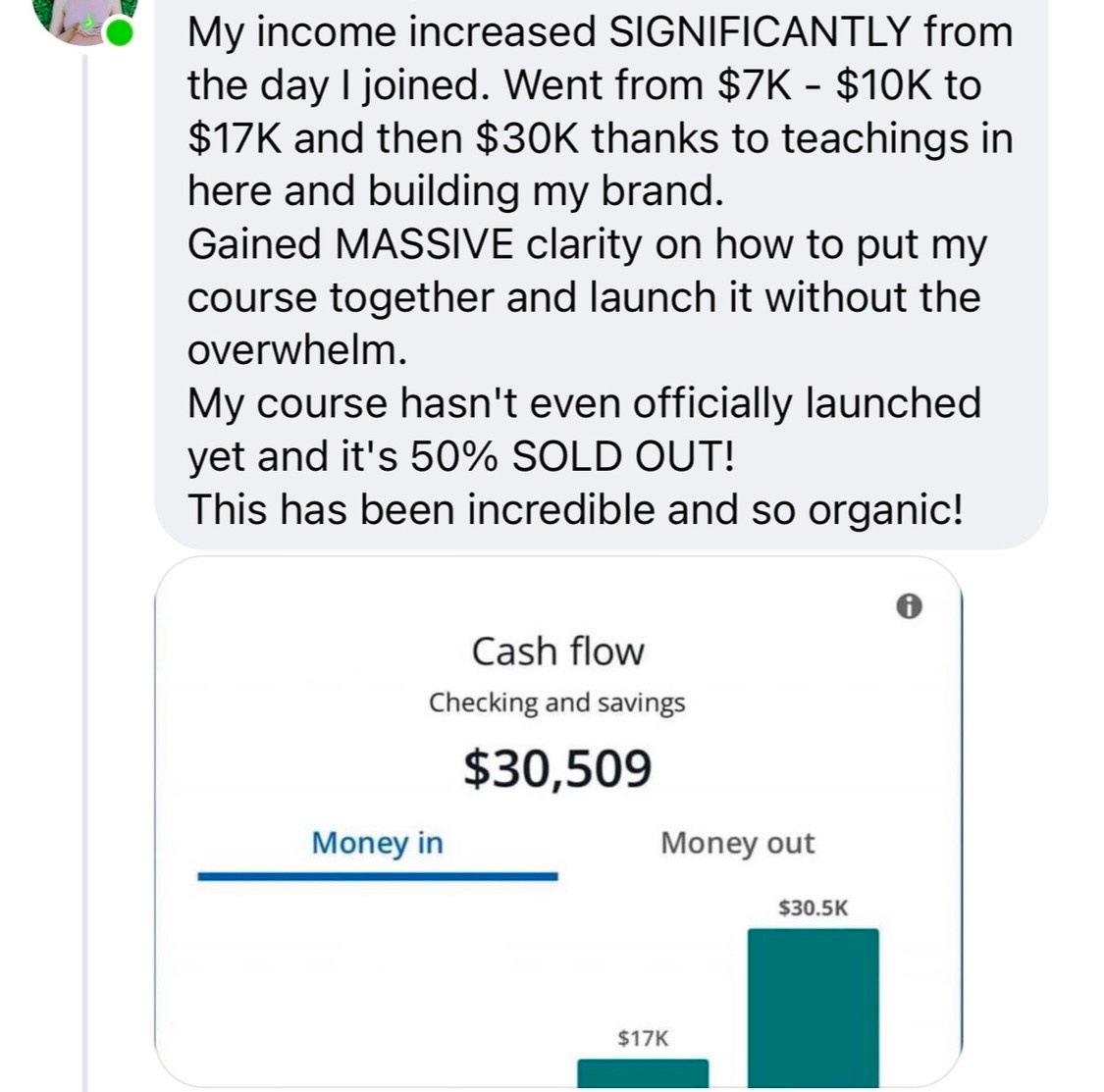1104x1092 pixels.
Task: Click the blue underline beneath Money in
Action: tap(377, 876)
